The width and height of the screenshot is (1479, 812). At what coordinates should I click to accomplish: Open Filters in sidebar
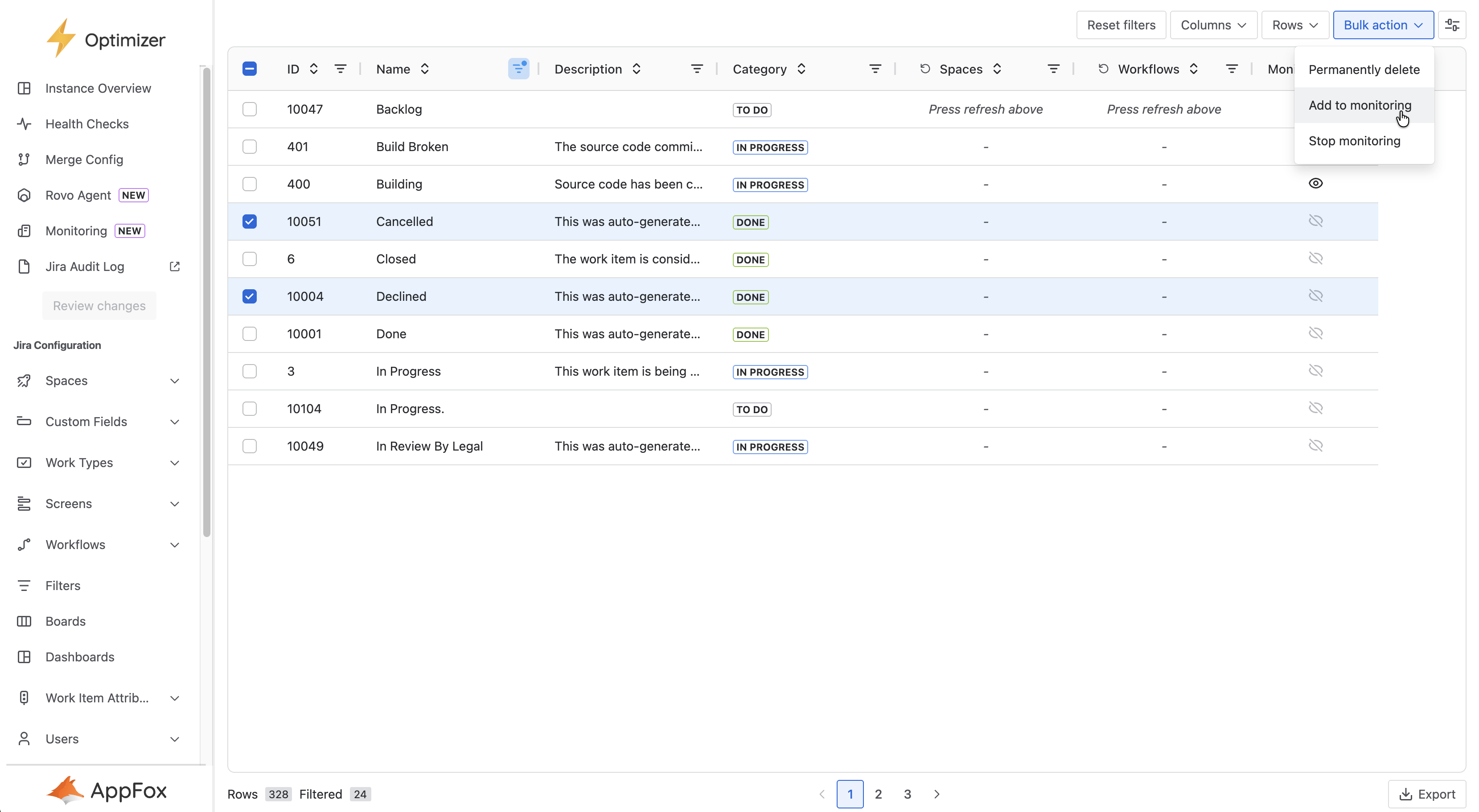(62, 585)
